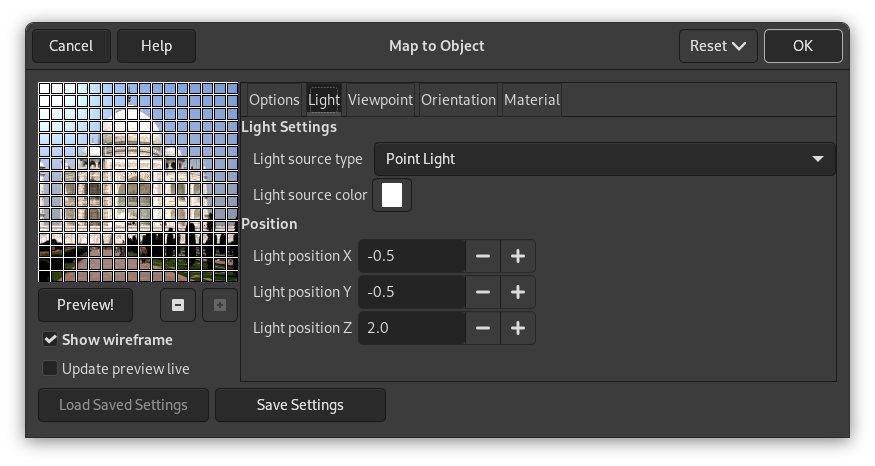Disable the Show wireframe checkbox
Viewport: 875px width, 466px height.
pos(50,340)
